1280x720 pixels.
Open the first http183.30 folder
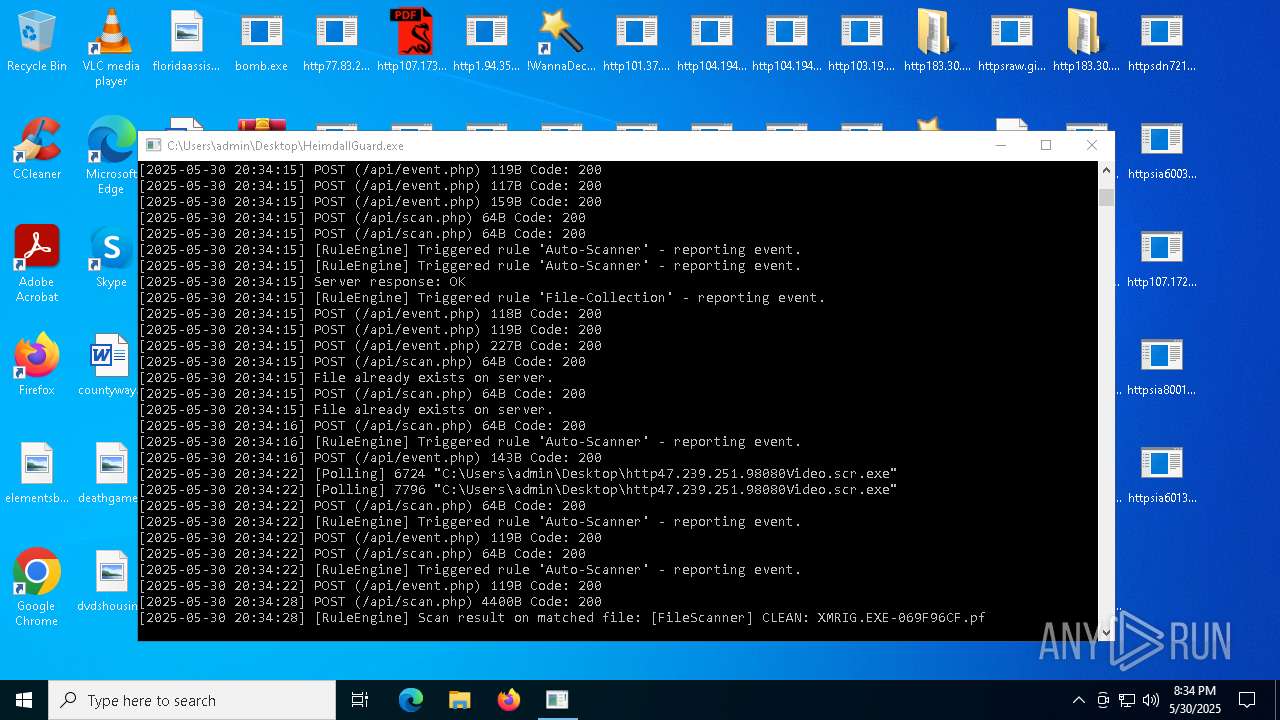click(x=936, y=41)
